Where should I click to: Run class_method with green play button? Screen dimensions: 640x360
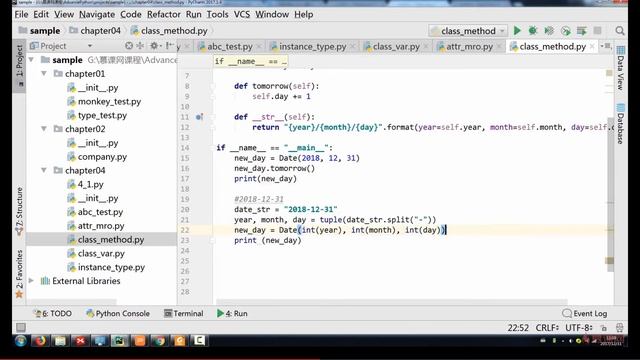pos(517,31)
